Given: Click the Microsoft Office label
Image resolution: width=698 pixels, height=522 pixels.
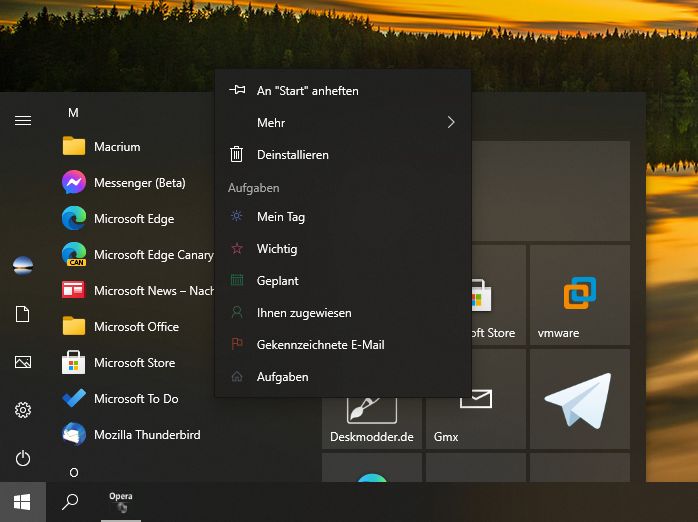Looking at the screenshot, I should click(x=137, y=327).
